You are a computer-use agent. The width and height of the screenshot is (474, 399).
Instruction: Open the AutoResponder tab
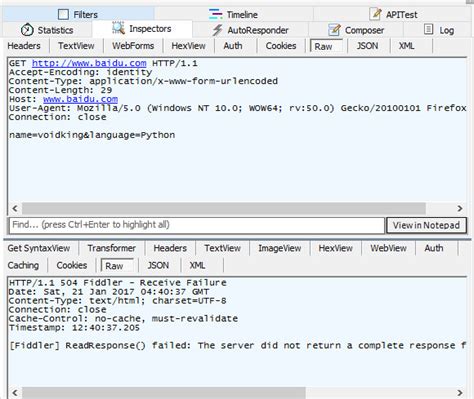(x=251, y=30)
